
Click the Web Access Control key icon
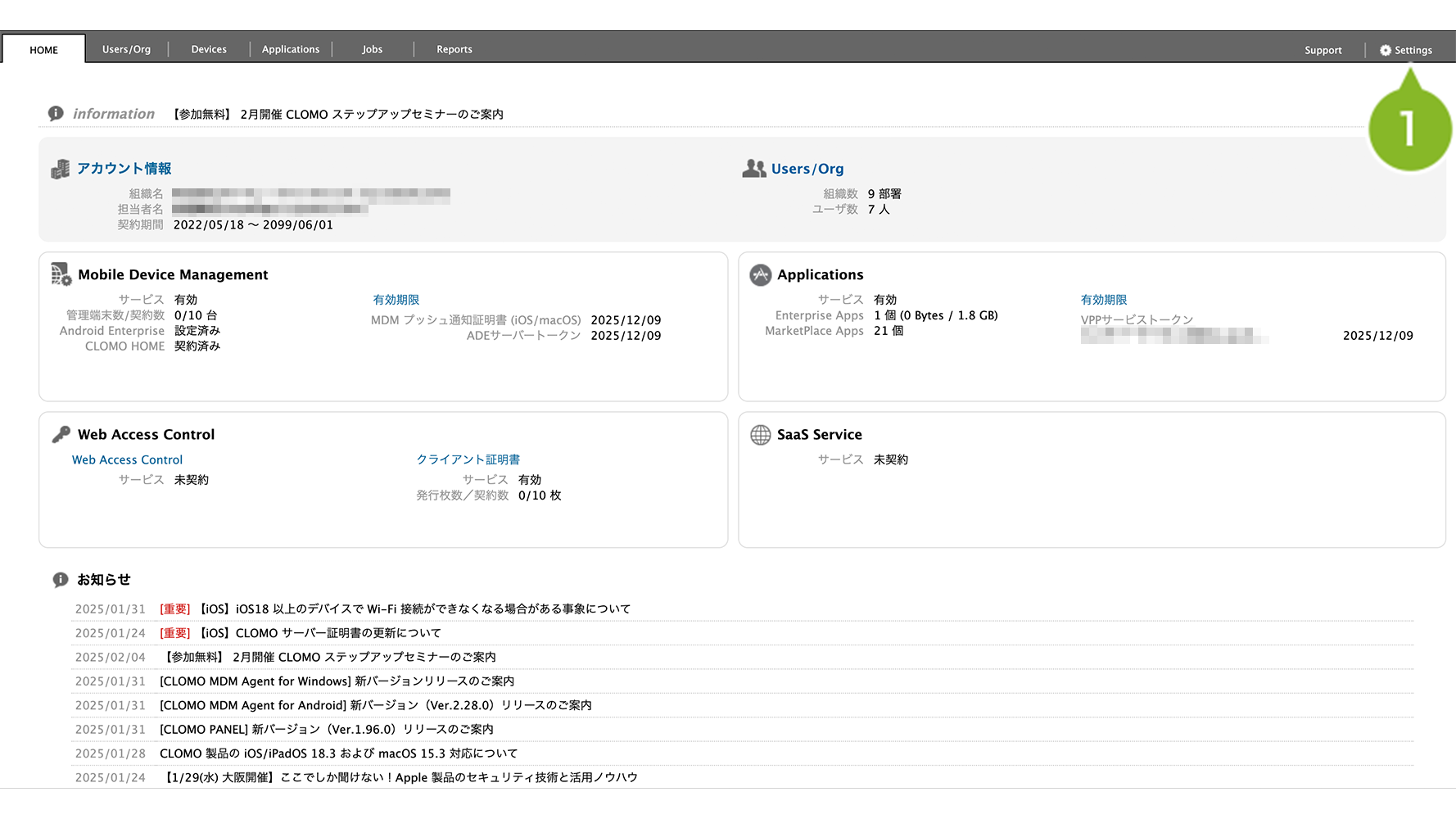pyautogui.click(x=61, y=435)
